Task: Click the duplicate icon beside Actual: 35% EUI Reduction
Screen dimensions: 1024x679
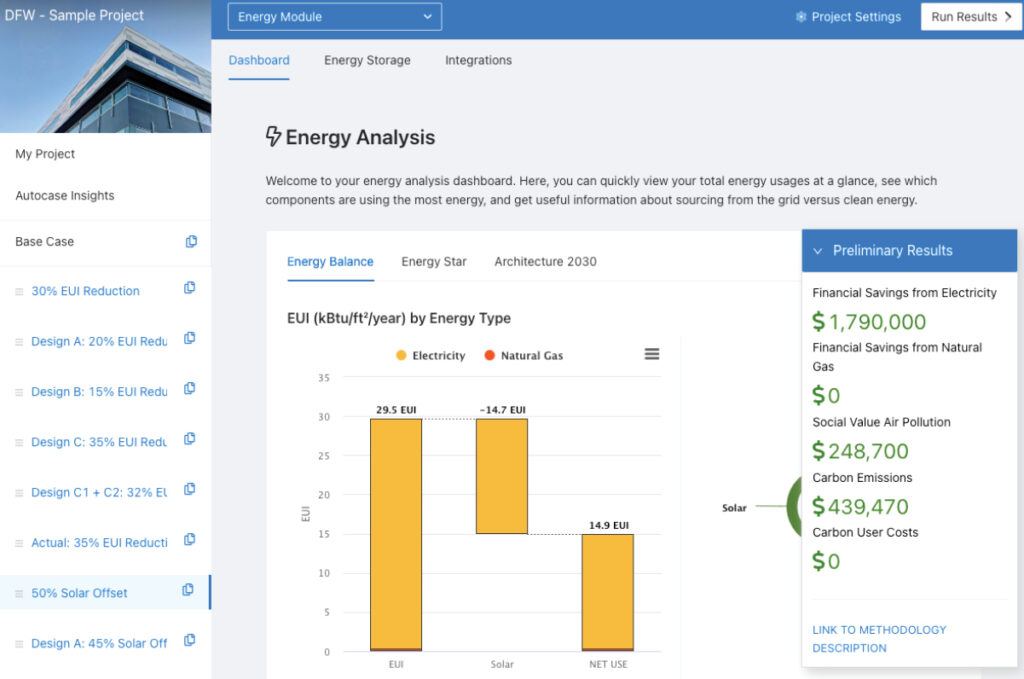Action: 190,541
